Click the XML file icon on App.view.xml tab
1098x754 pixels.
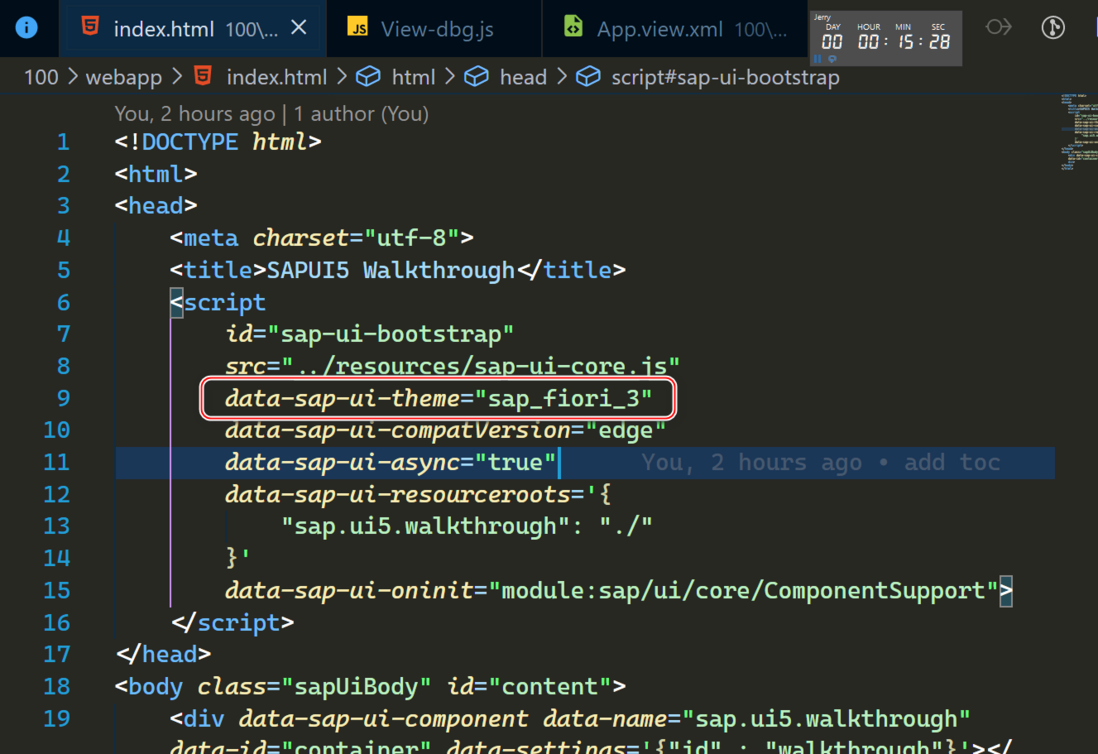click(x=574, y=27)
